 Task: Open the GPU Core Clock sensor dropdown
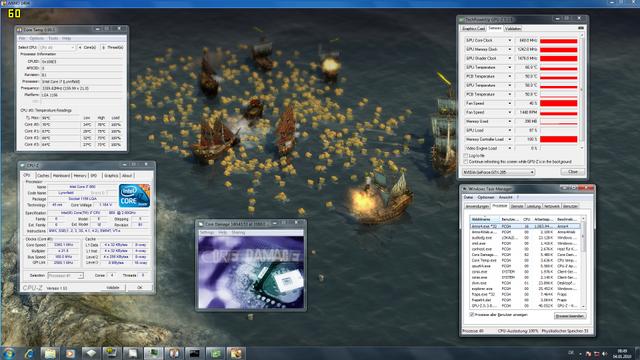pos(509,40)
